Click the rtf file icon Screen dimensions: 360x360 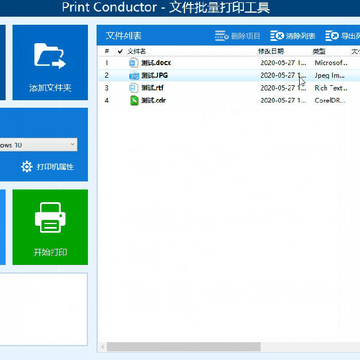(x=133, y=88)
